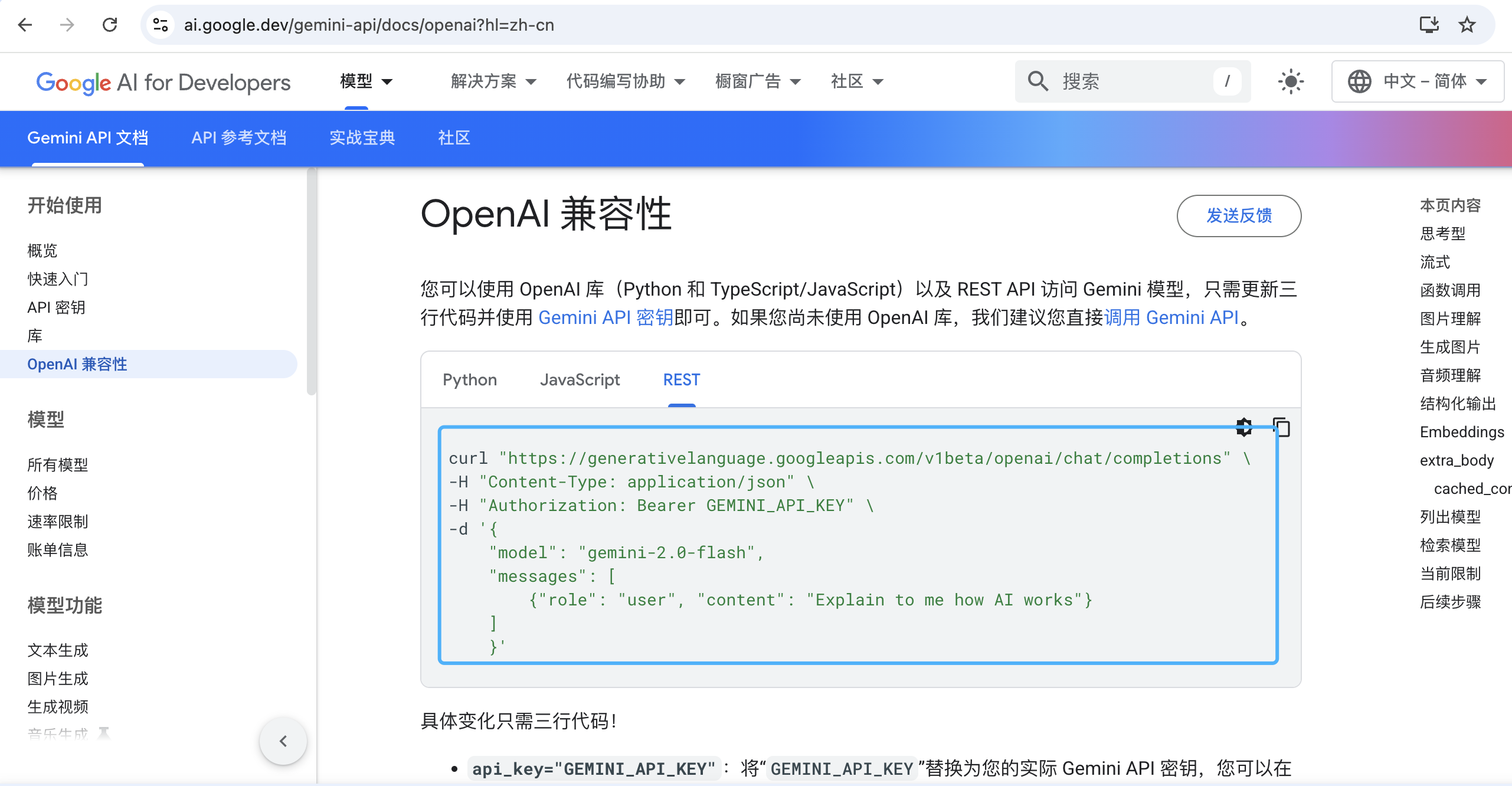Open 所有模型 sidebar item
This screenshot has height=786, width=1512.
tap(58, 465)
